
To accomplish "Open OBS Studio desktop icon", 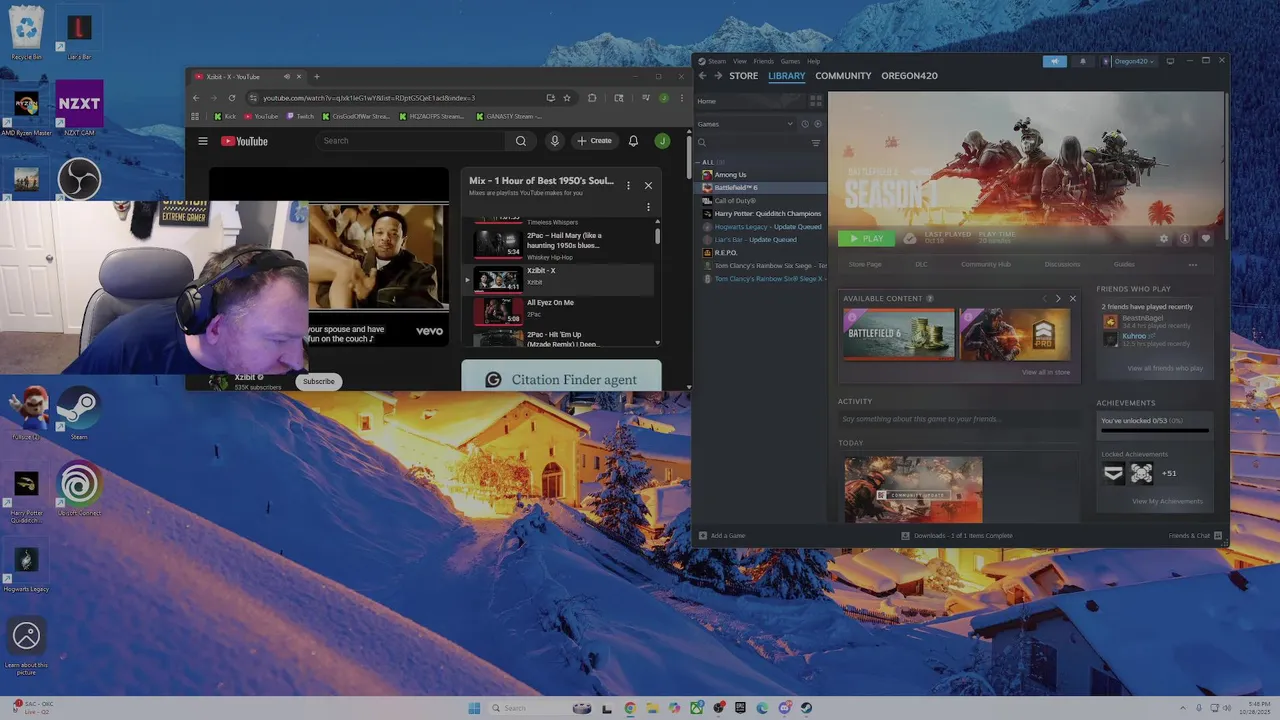I will pos(79,180).
